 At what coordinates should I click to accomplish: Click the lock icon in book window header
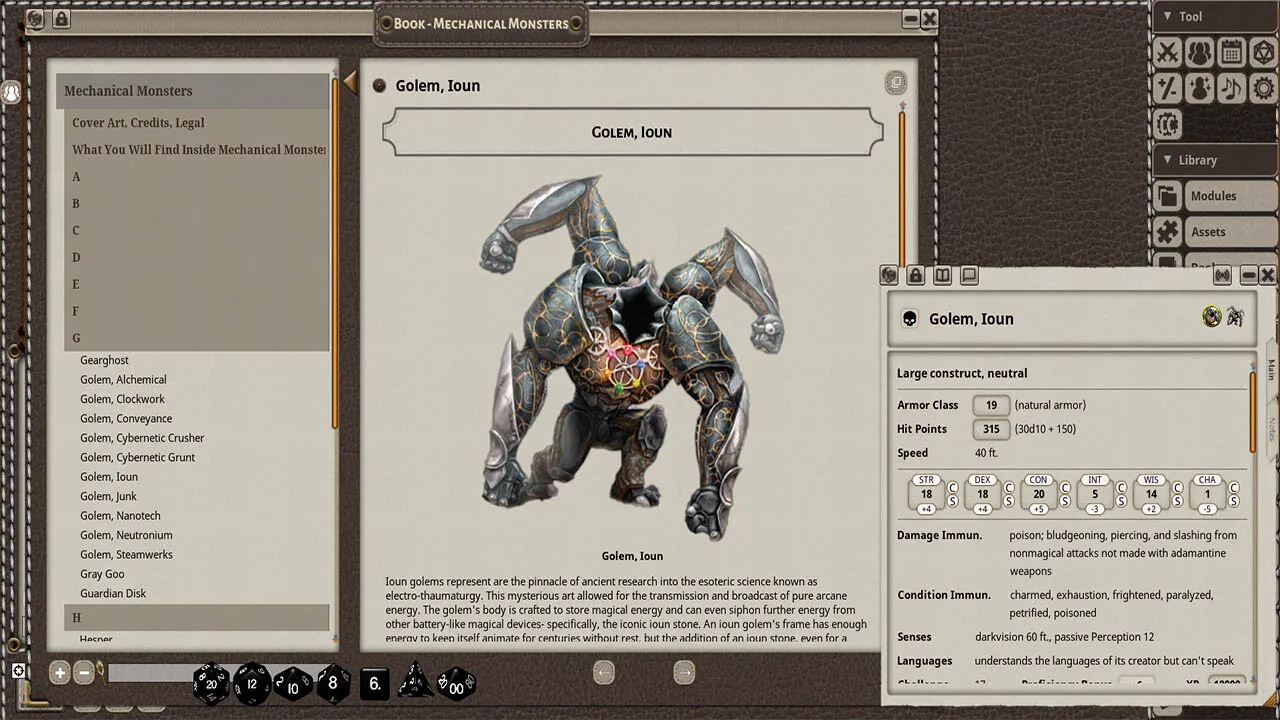pos(60,19)
